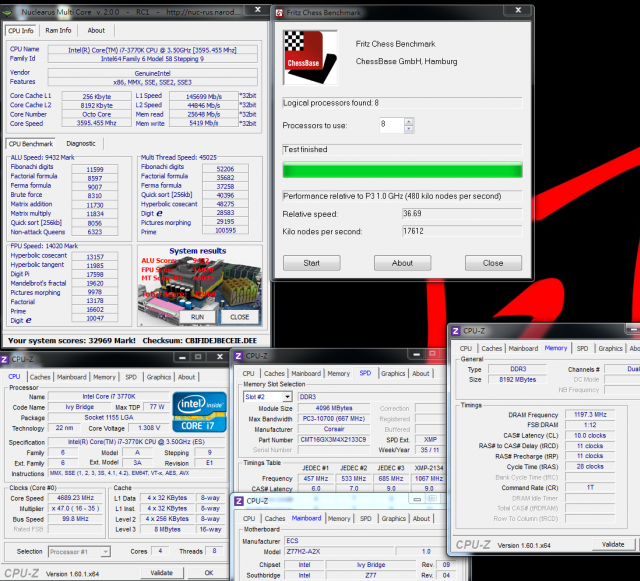This screenshot has height=581, width=640.
Task: Increase Processors to use with up arrow
Action: pyautogui.click(x=409, y=121)
